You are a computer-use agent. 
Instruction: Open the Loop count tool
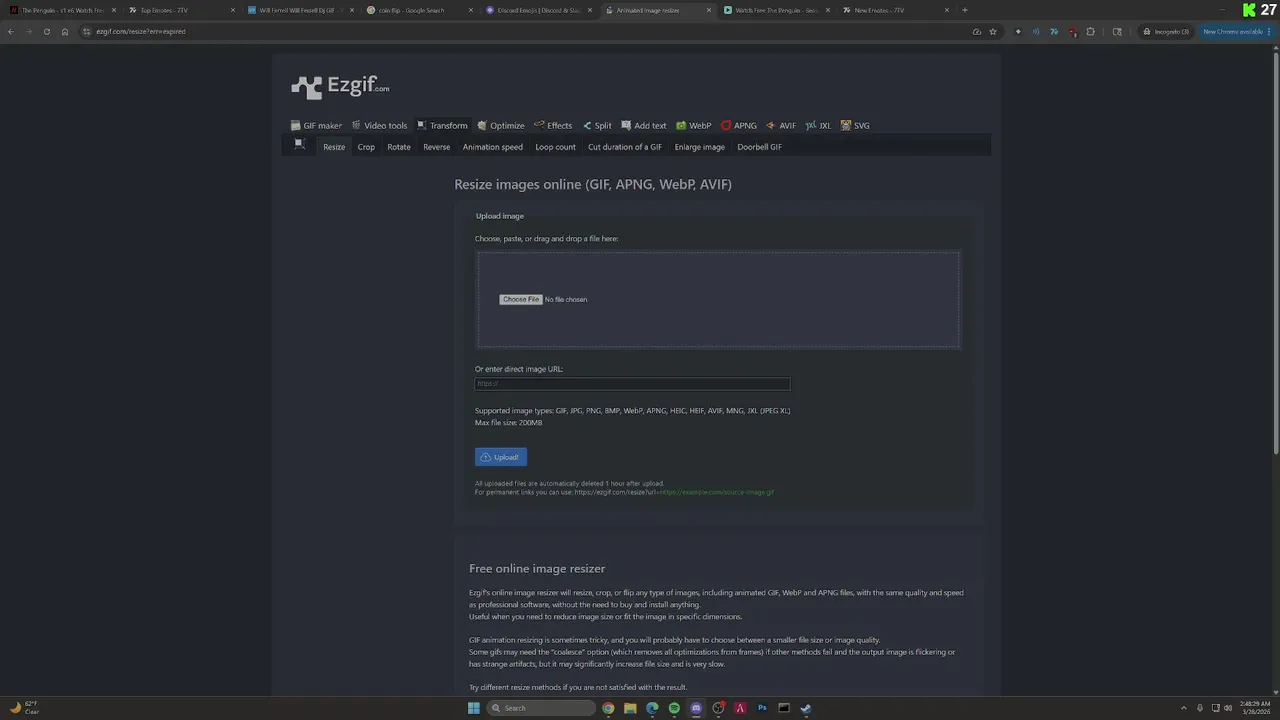555,147
